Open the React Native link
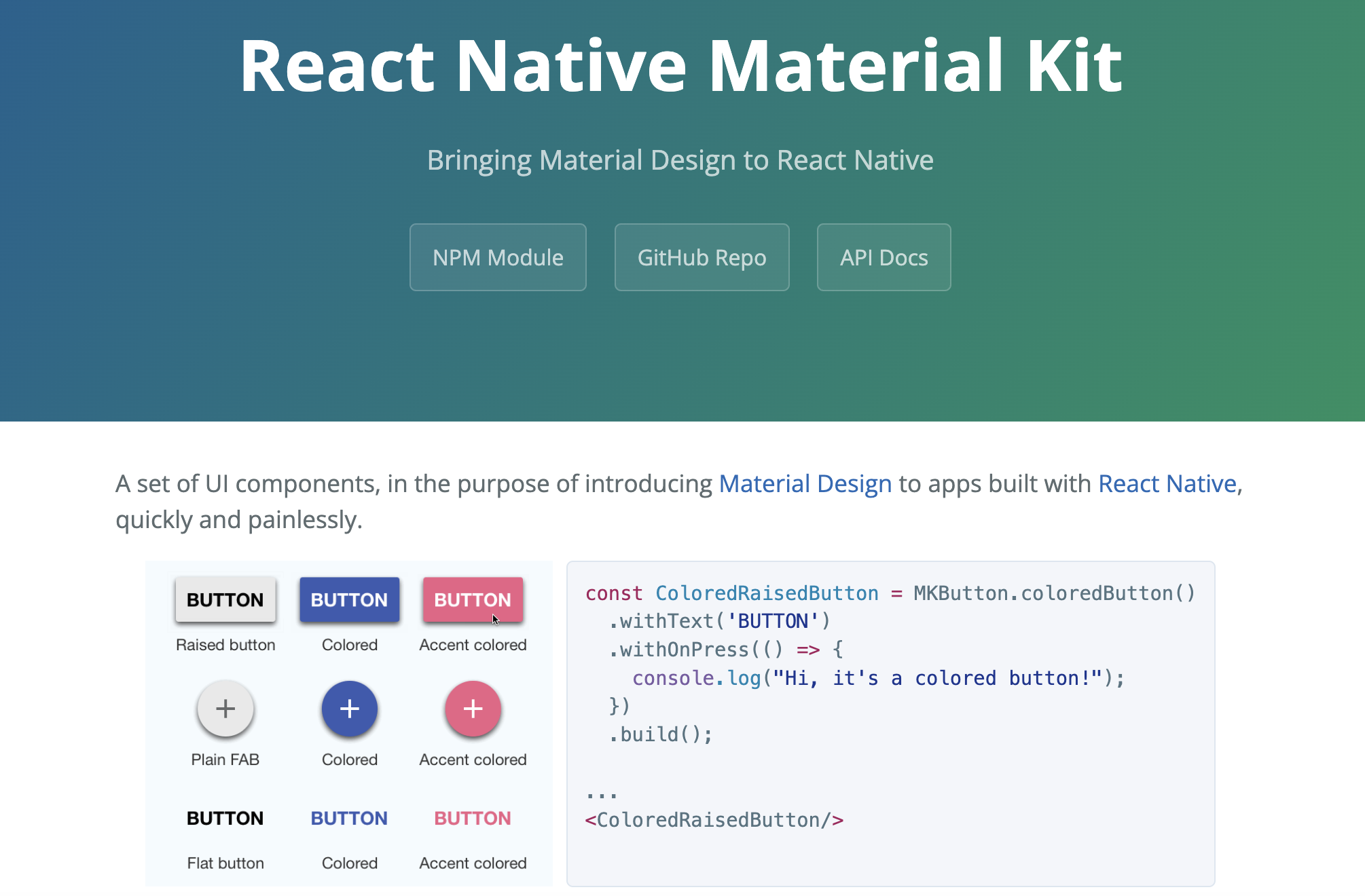The width and height of the screenshot is (1365, 896). pos(1167,483)
